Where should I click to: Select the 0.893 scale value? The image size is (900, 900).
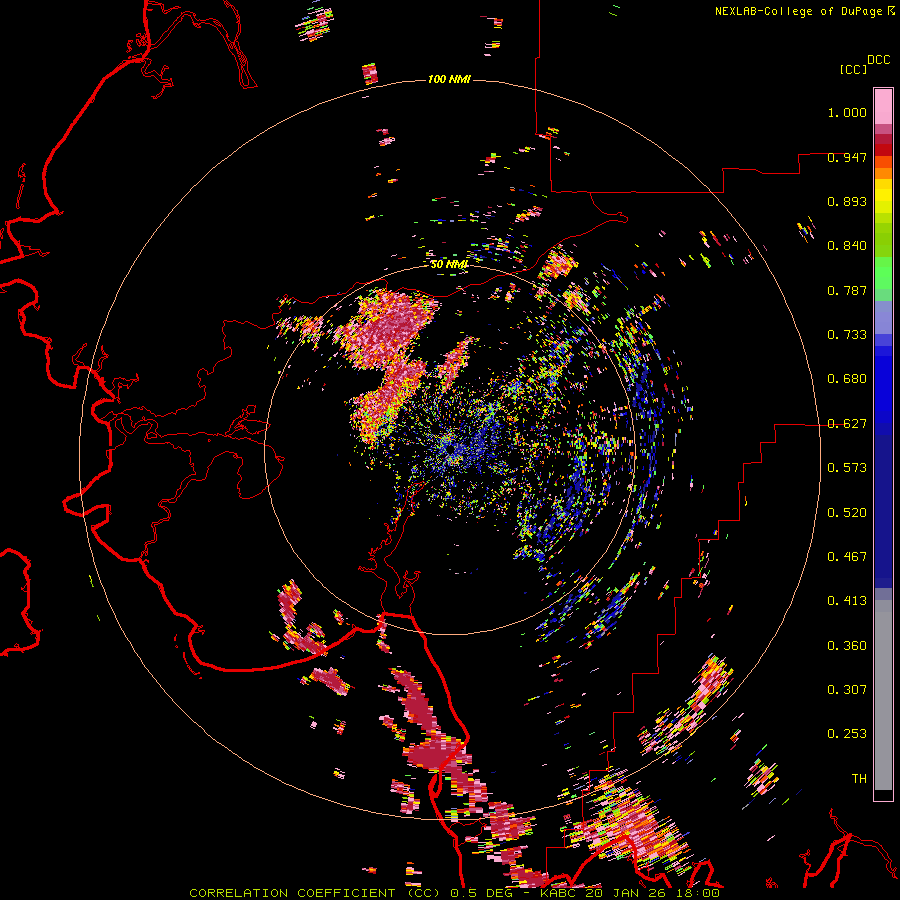pyautogui.click(x=847, y=201)
